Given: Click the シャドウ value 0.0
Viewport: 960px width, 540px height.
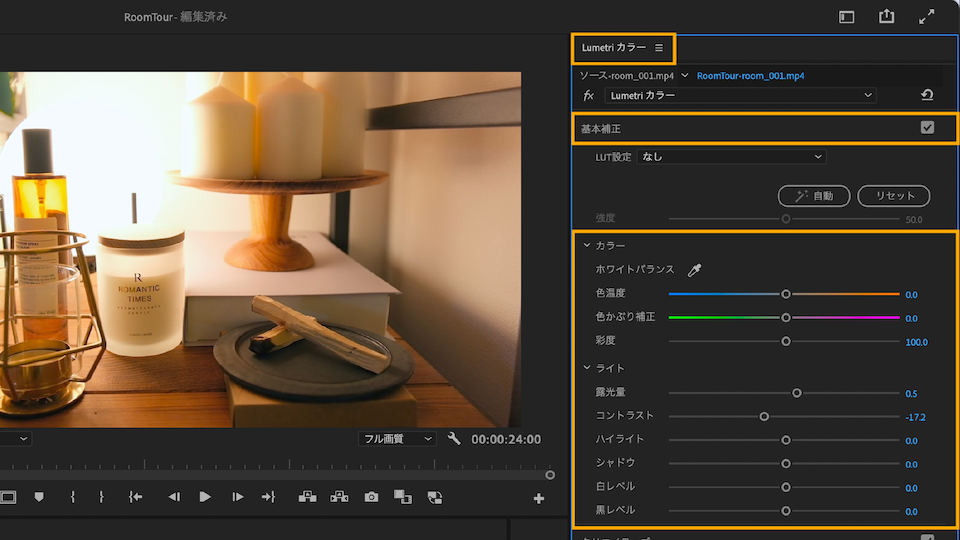Looking at the screenshot, I should click(911, 465).
